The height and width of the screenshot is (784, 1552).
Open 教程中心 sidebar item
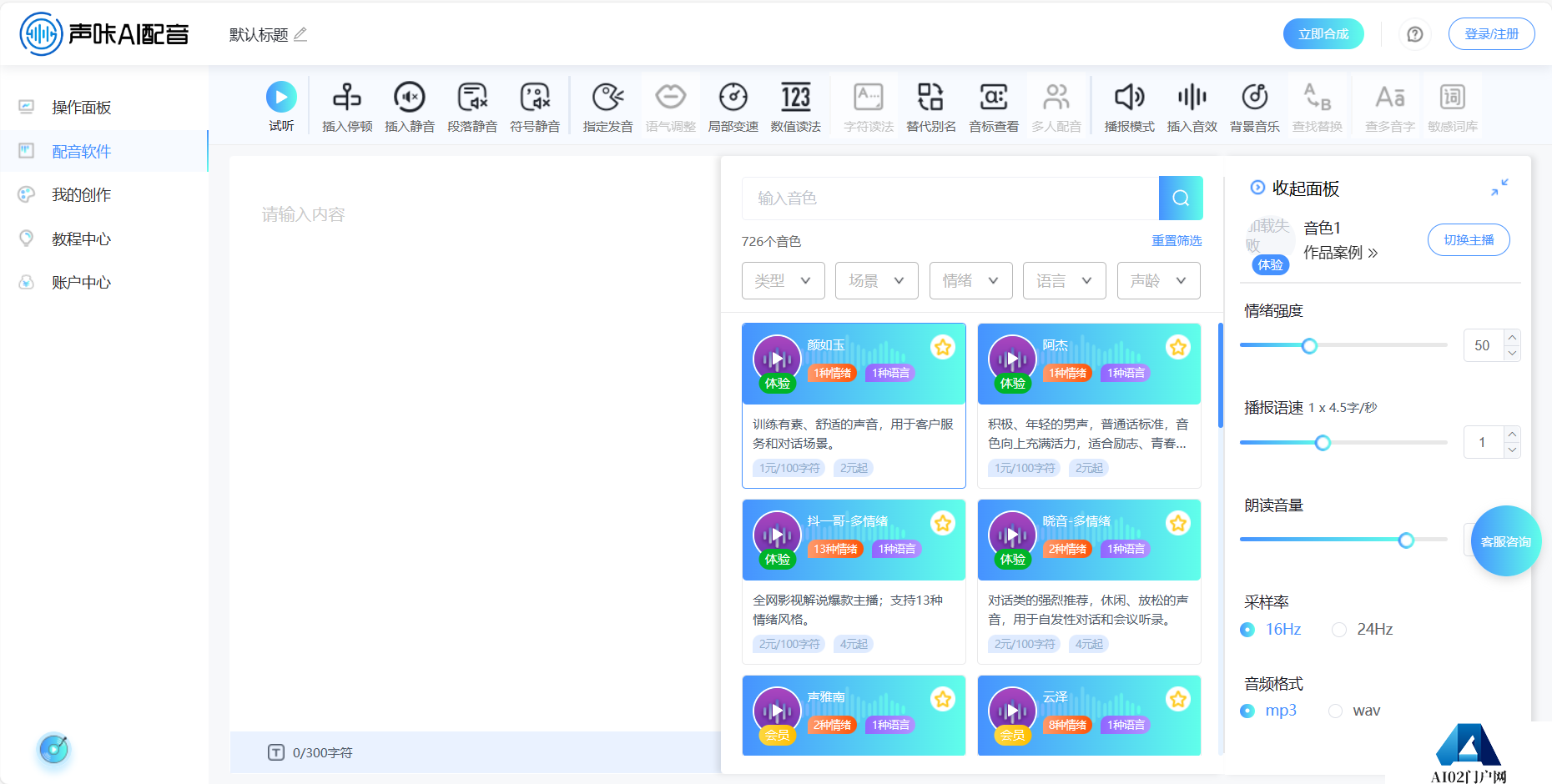pyautogui.click(x=104, y=239)
